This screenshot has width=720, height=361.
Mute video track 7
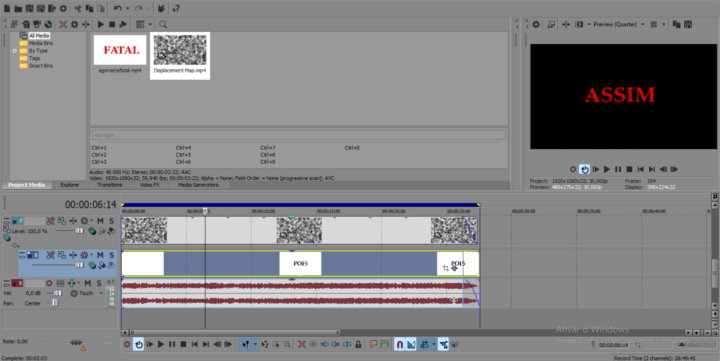pos(100,221)
